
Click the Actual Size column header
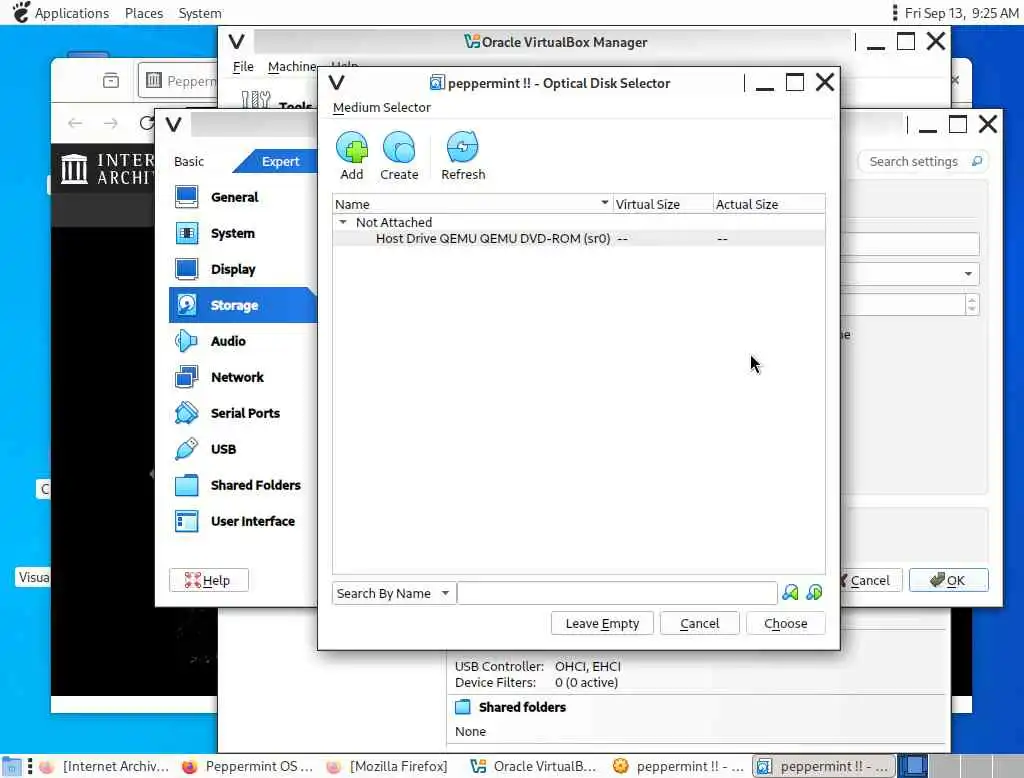pyautogui.click(x=769, y=204)
